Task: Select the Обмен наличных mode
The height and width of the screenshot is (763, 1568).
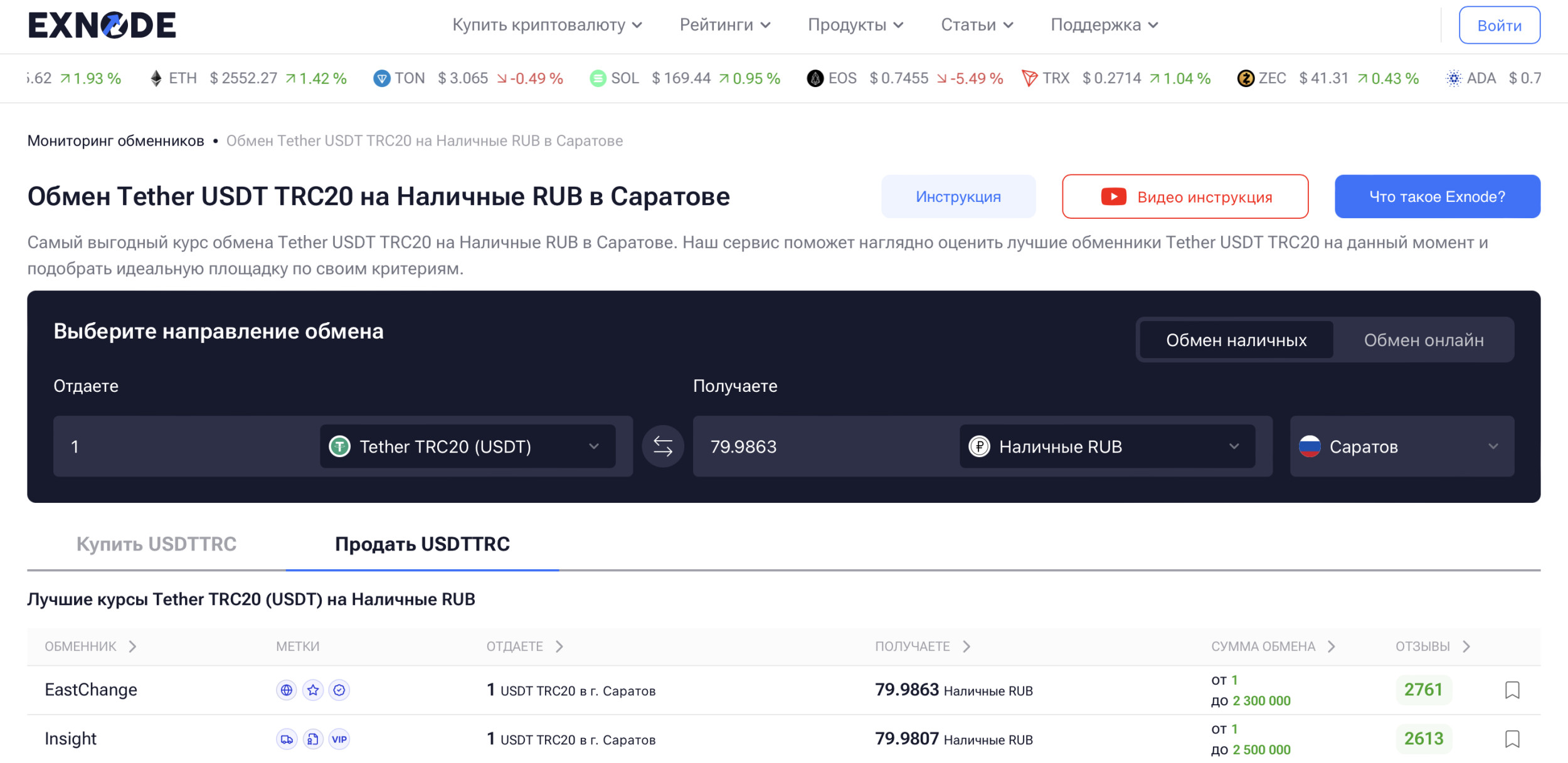Action: pyautogui.click(x=1236, y=340)
